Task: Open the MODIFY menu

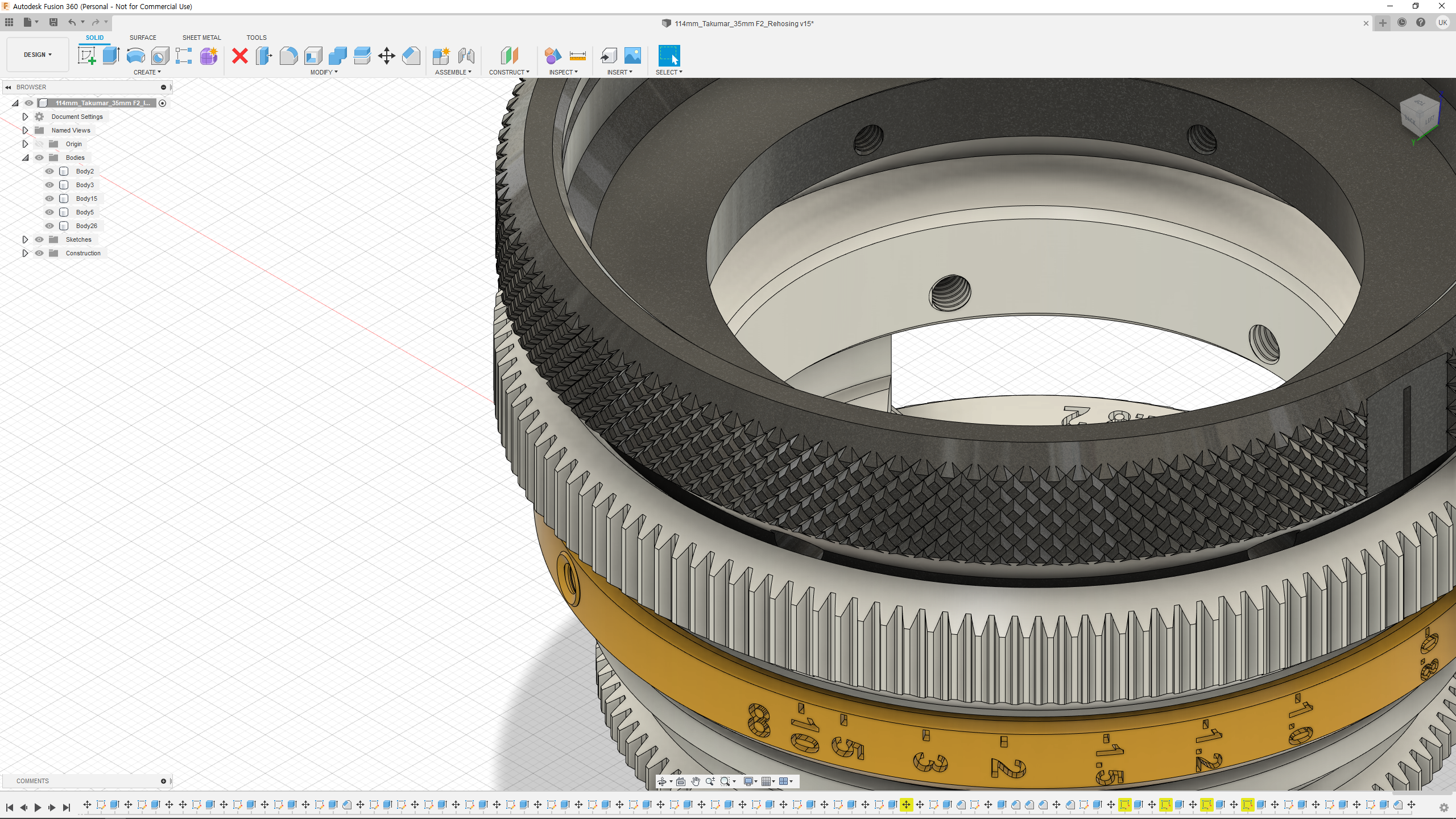Action: 324,72
